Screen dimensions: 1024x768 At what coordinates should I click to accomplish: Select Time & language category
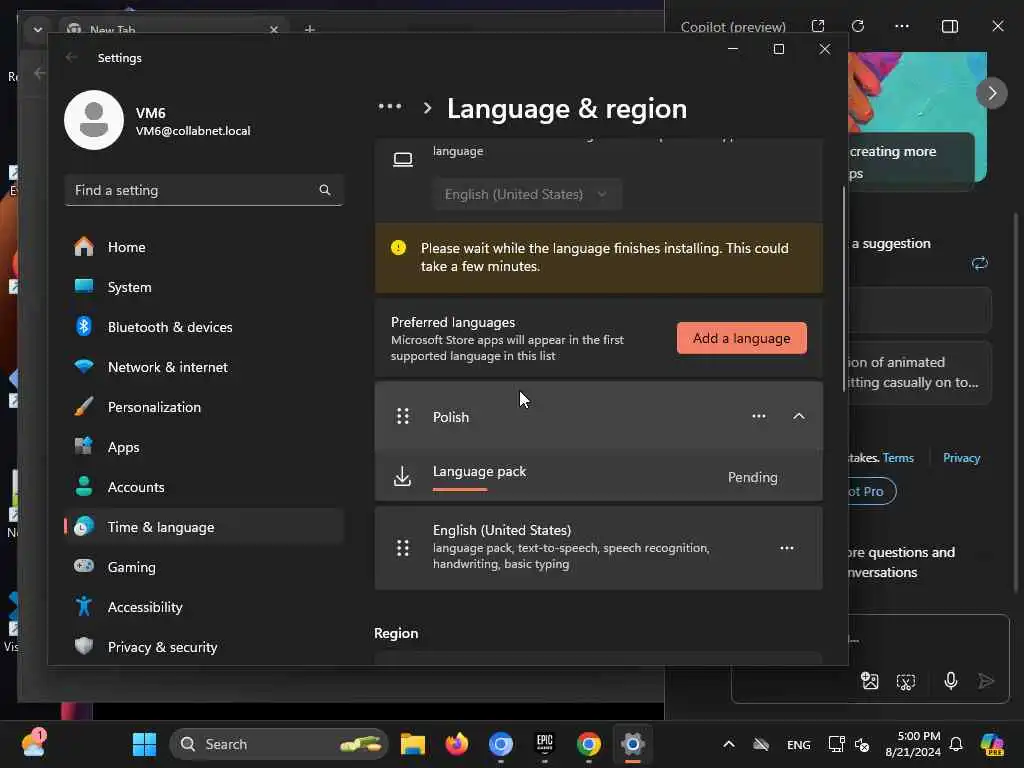[204, 527]
